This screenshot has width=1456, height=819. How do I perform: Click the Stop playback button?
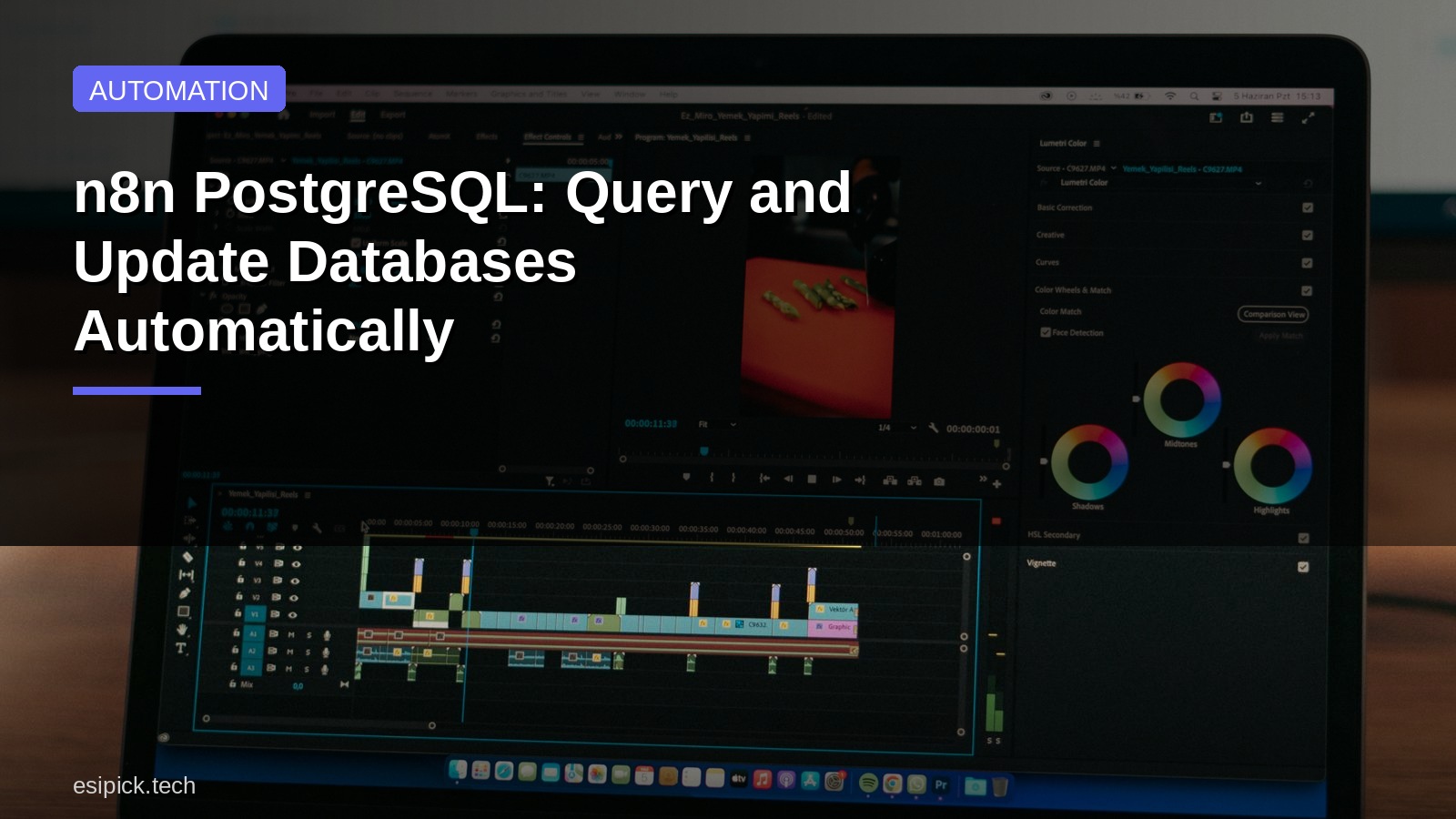[x=812, y=480]
